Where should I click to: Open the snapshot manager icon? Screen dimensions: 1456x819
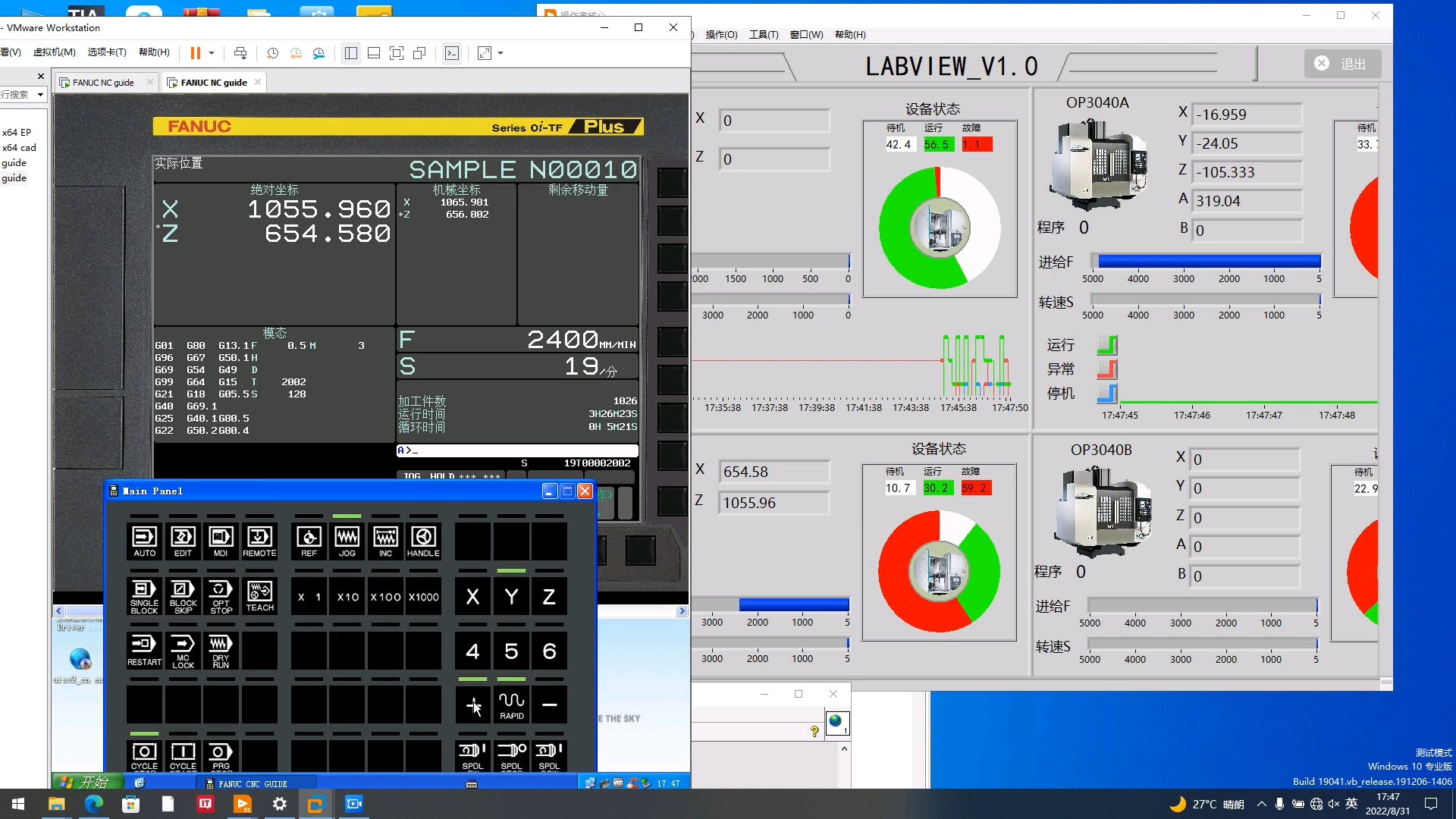tap(318, 53)
